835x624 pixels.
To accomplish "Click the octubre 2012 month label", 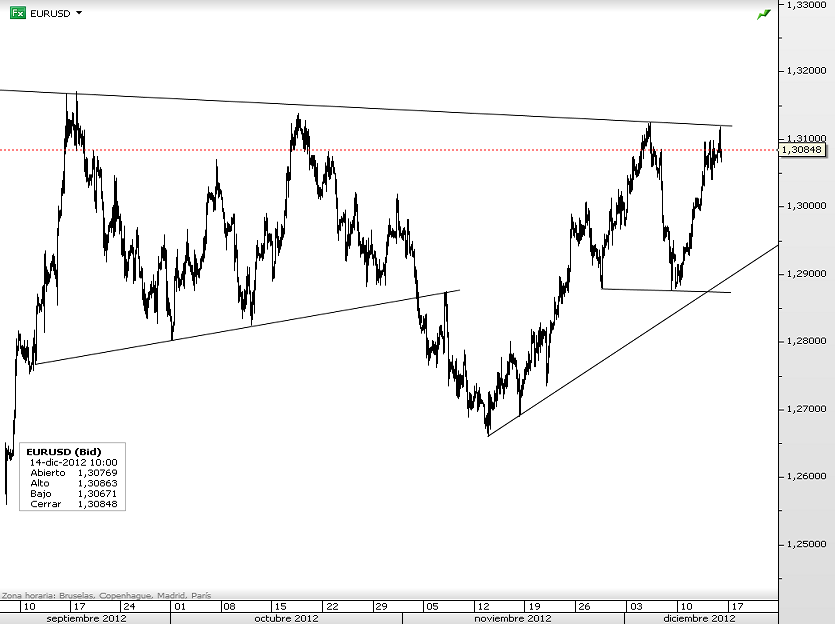I will point(286,619).
